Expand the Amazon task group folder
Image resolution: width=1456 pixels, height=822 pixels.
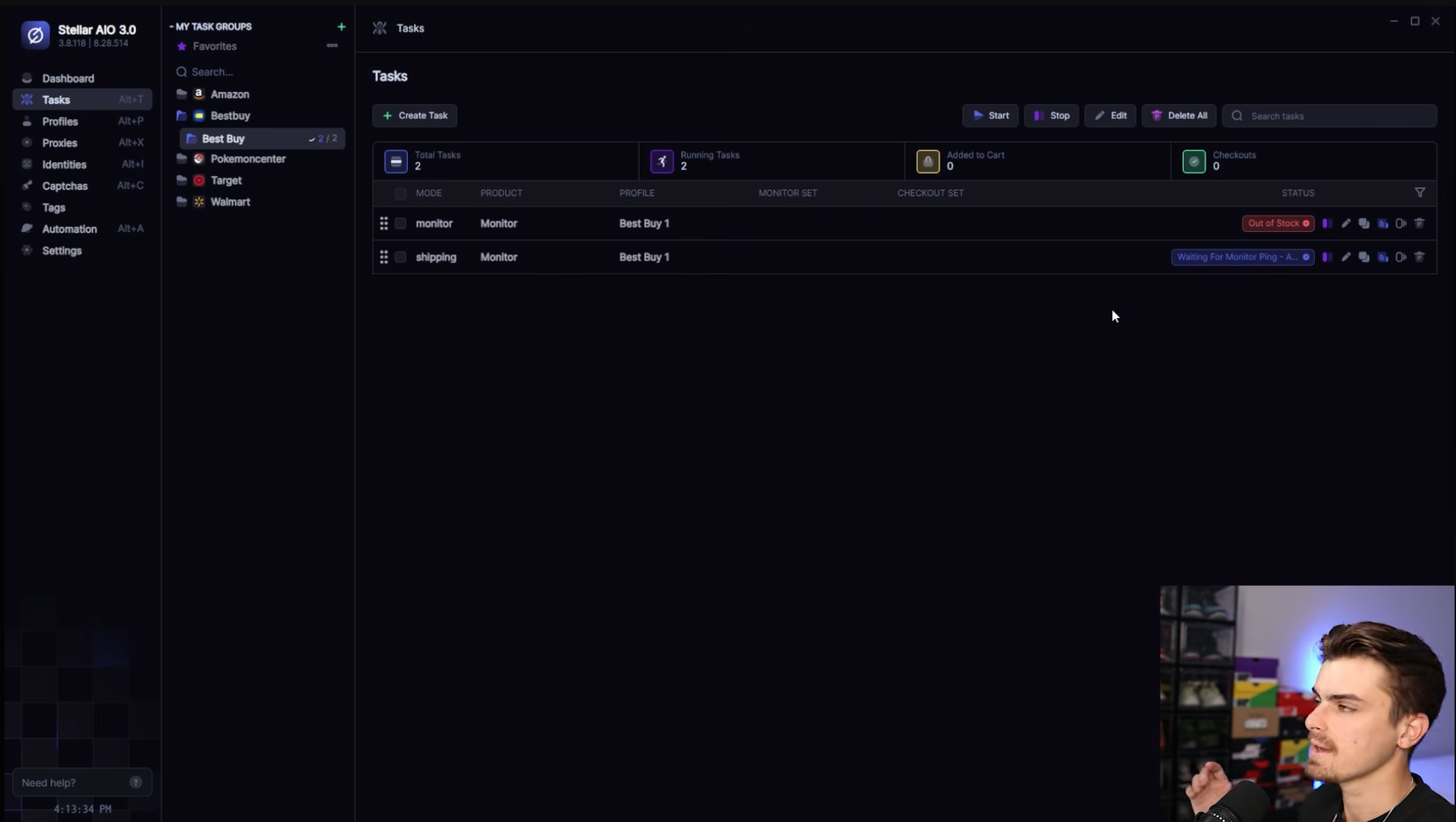click(x=181, y=94)
